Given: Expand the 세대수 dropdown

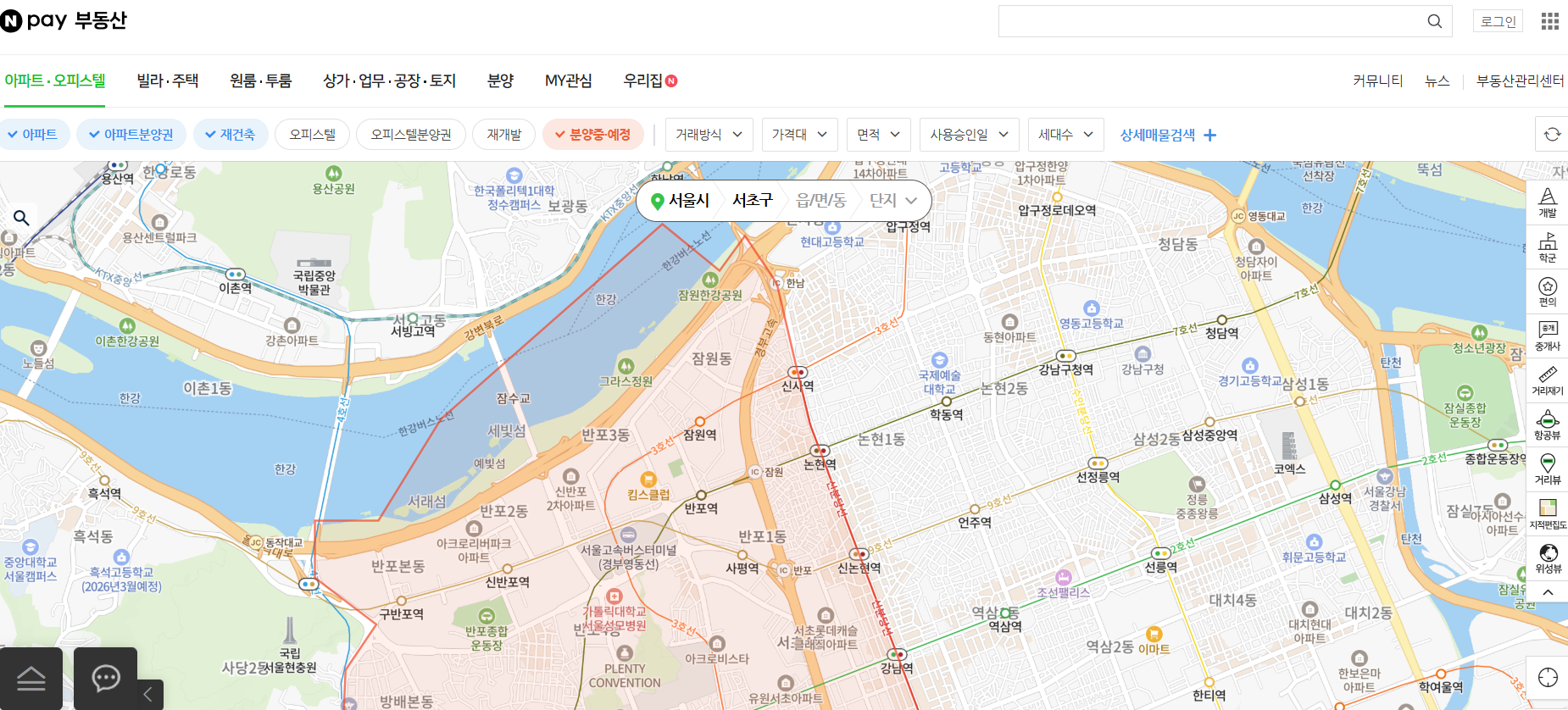Looking at the screenshot, I should pos(1065,135).
